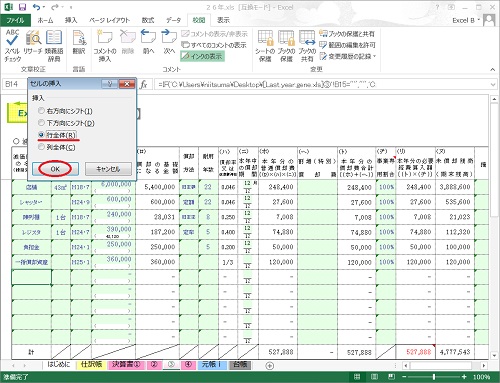Collapse the ribbon with the chevron arrow

coord(492,69)
